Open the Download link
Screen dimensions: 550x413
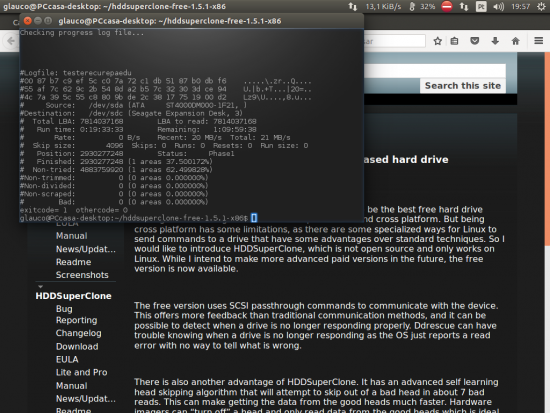point(77,347)
